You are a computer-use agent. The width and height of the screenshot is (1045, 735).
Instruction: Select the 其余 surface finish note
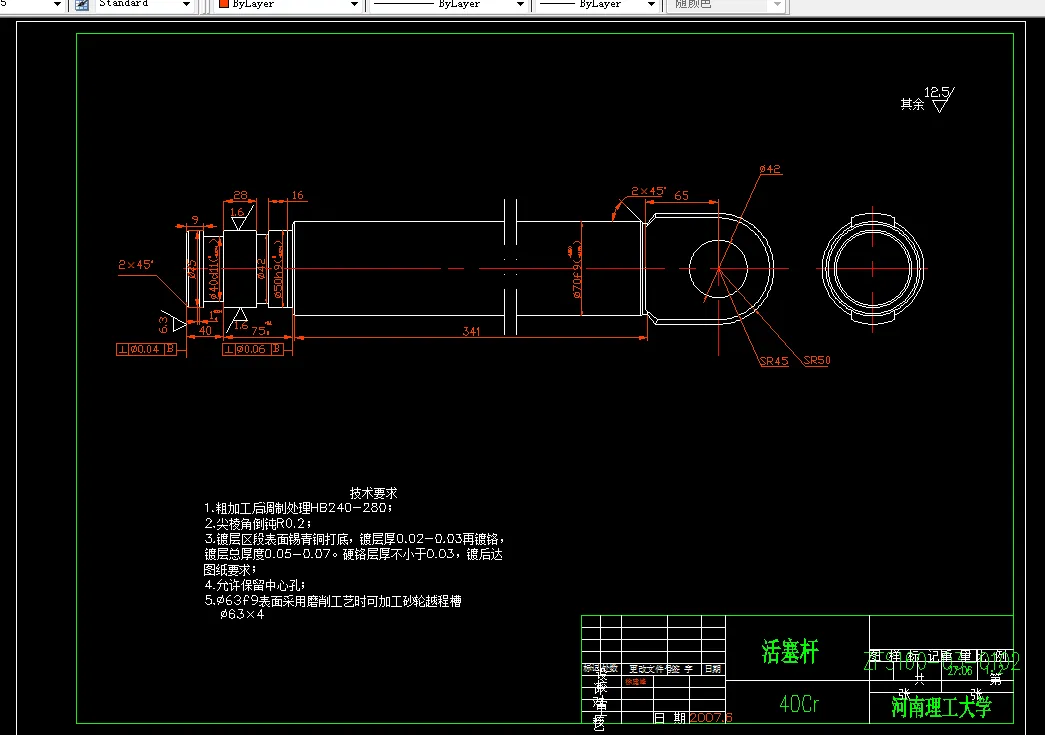tap(912, 104)
